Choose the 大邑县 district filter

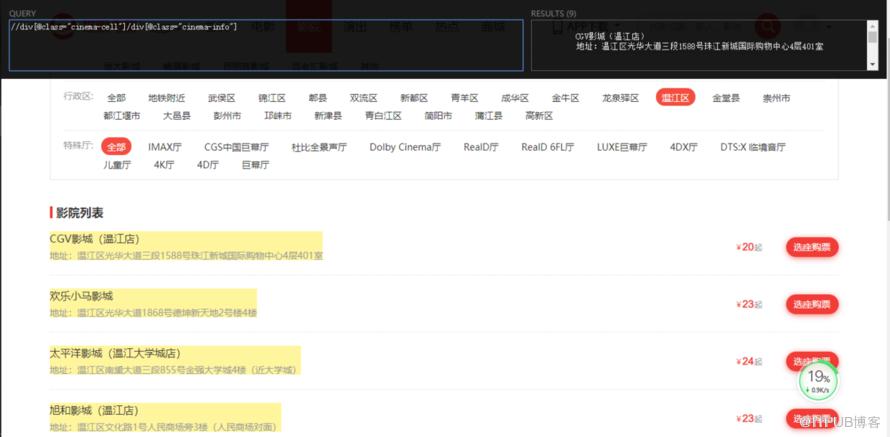(x=177, y=116)
